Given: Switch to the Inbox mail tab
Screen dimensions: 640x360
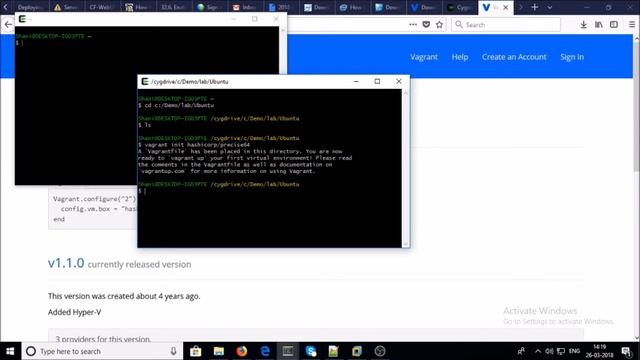Looking at the screenshot, I should click(x=245, y=7).
